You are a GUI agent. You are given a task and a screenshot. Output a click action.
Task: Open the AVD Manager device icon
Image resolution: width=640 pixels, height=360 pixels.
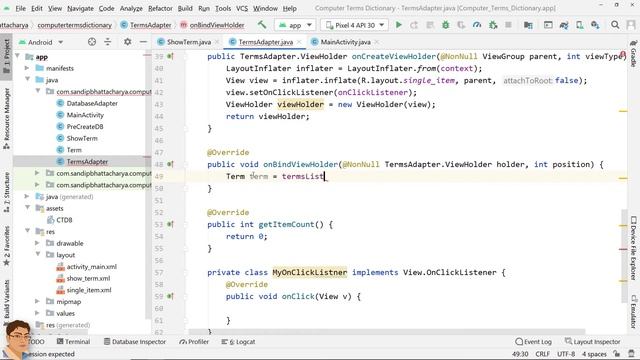tap(580, 25)
